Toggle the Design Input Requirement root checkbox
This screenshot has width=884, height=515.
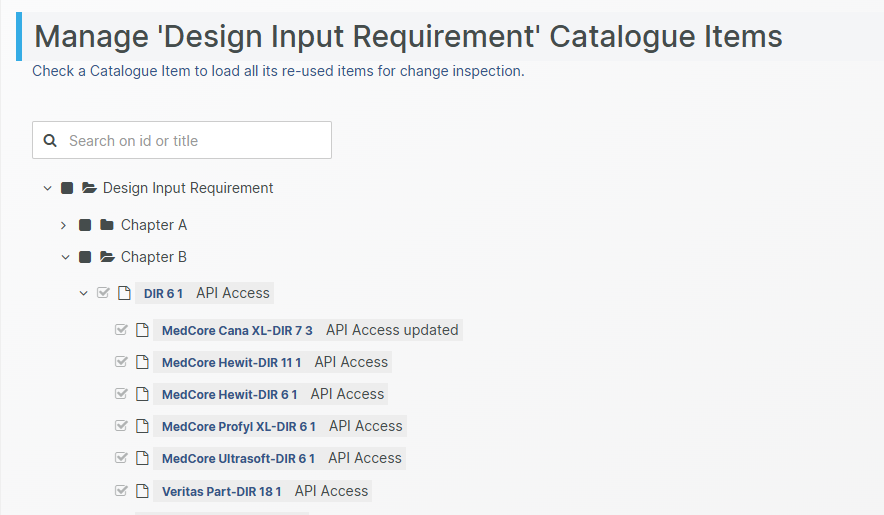[x=67, y=188]
